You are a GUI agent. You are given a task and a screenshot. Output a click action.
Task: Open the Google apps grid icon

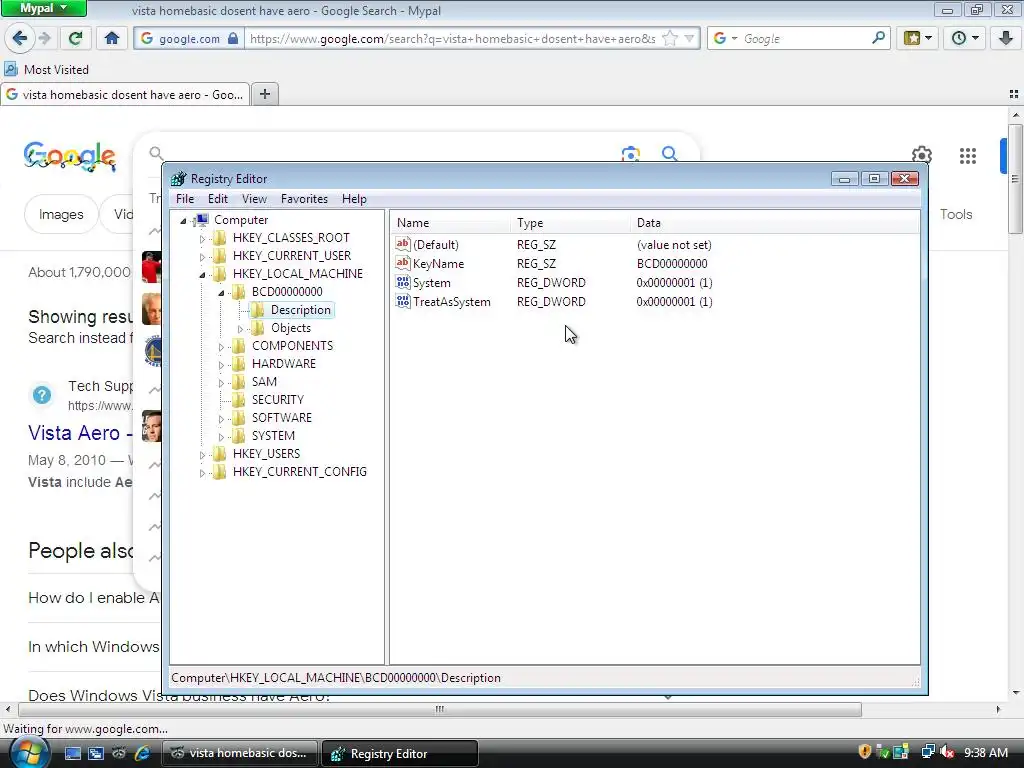pos(968,155)
